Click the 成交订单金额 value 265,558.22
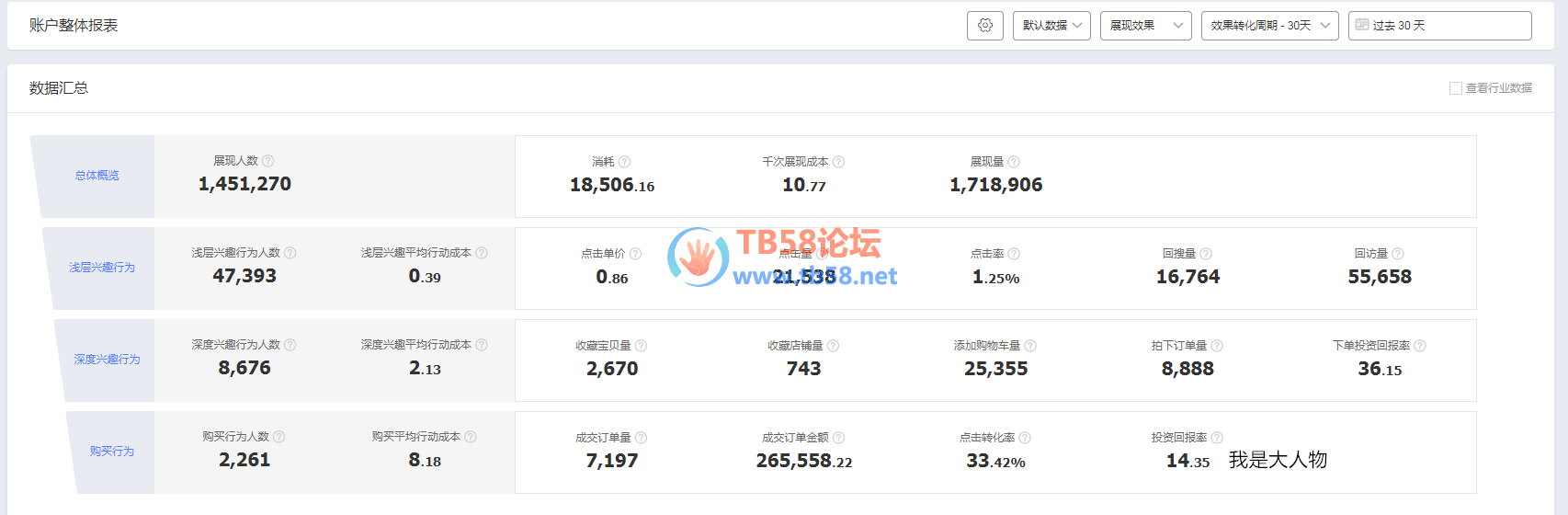Screen dimensions: 1568x515 (x=804, y=461)
